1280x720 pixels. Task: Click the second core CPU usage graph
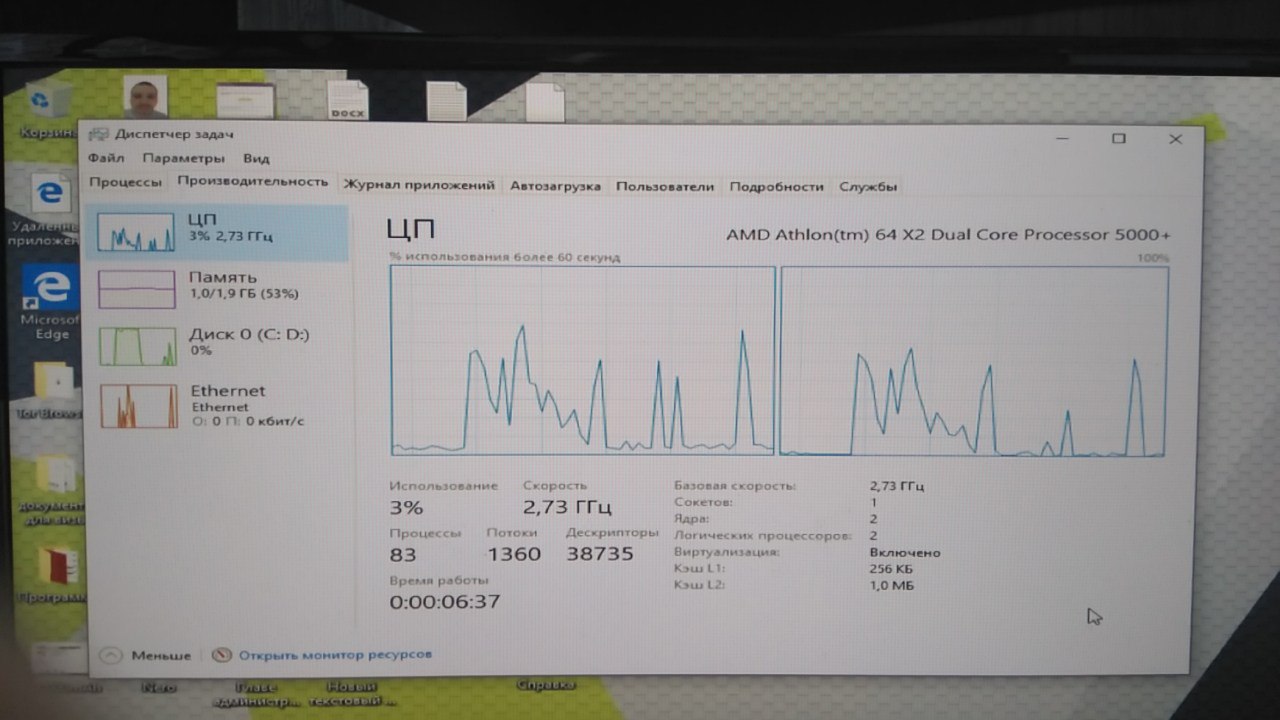(973, 361)
